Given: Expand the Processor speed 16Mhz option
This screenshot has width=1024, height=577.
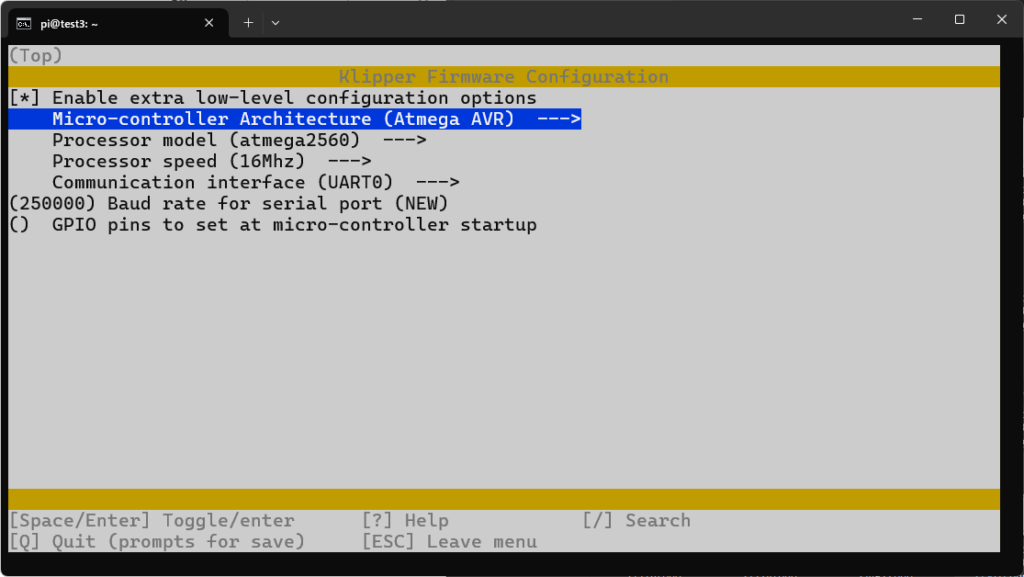Looking at the screenshot, I should [x=211, y=161].
